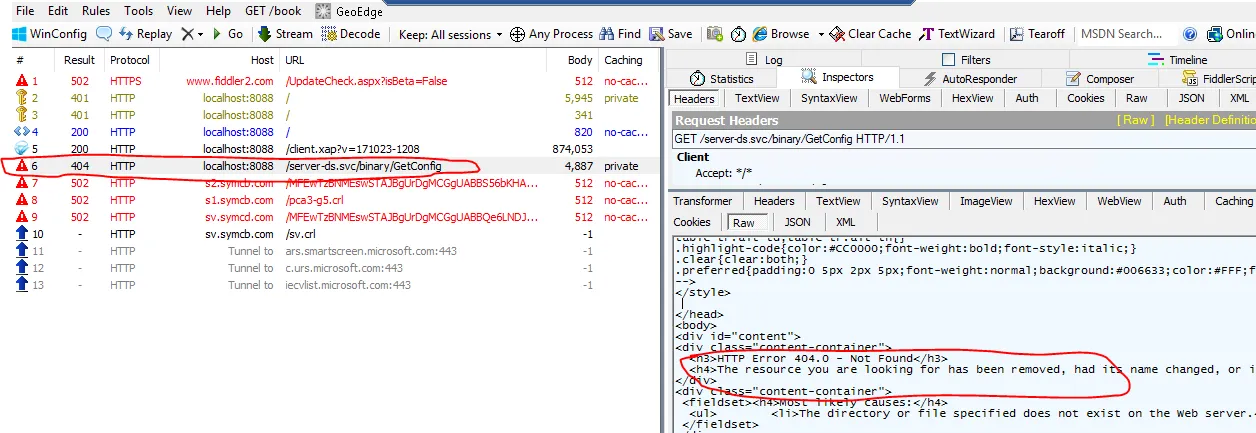Switch to the Filters tab
Image resolution: width=1256 pixels, height=433 pixels.
pos(965,60)
